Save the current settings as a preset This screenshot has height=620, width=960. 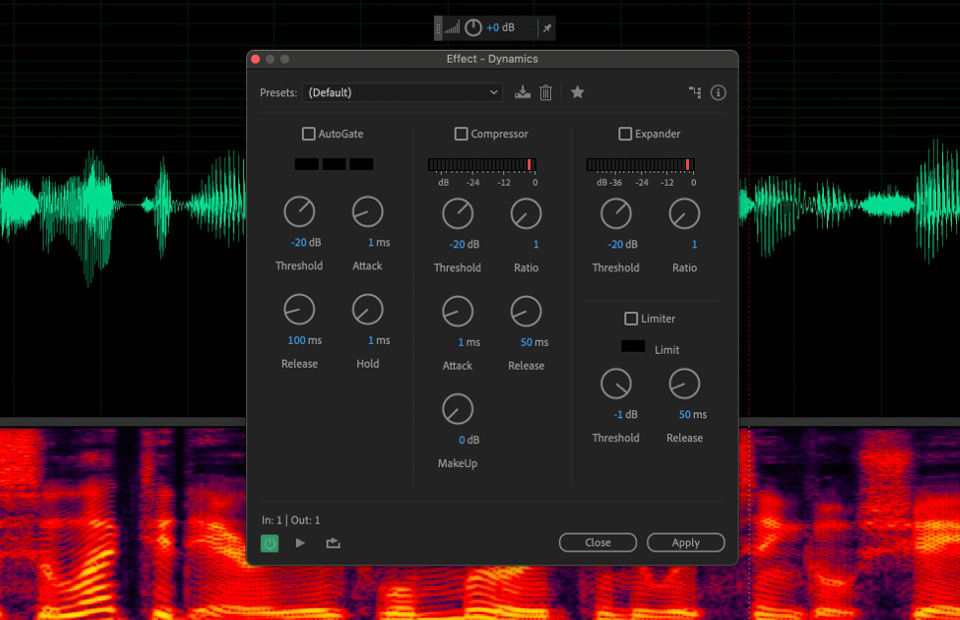point(524,91)
